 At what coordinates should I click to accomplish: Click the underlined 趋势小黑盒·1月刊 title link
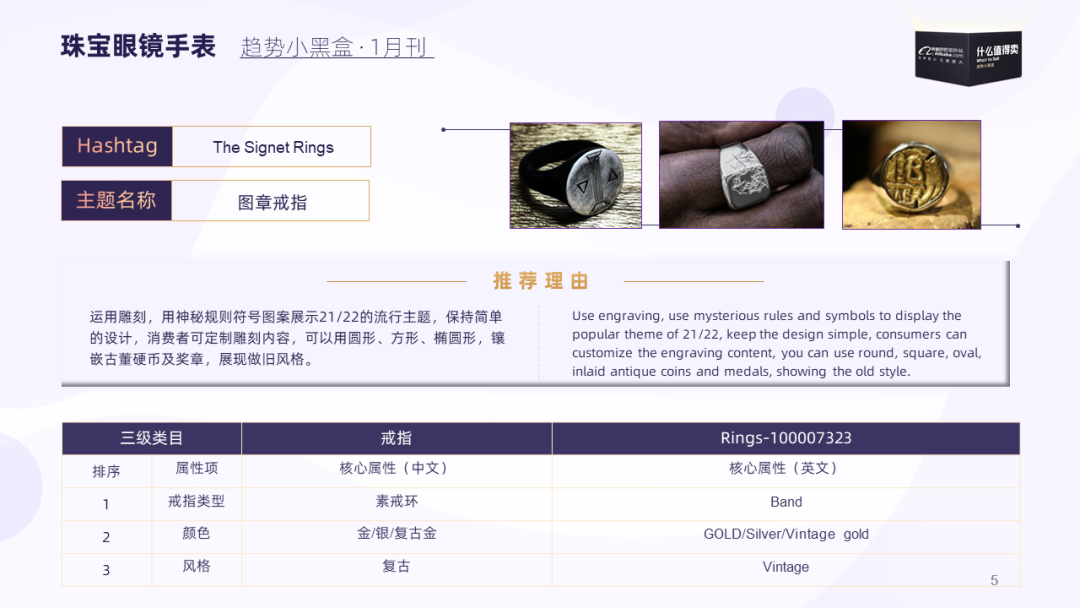pos(337,47)
